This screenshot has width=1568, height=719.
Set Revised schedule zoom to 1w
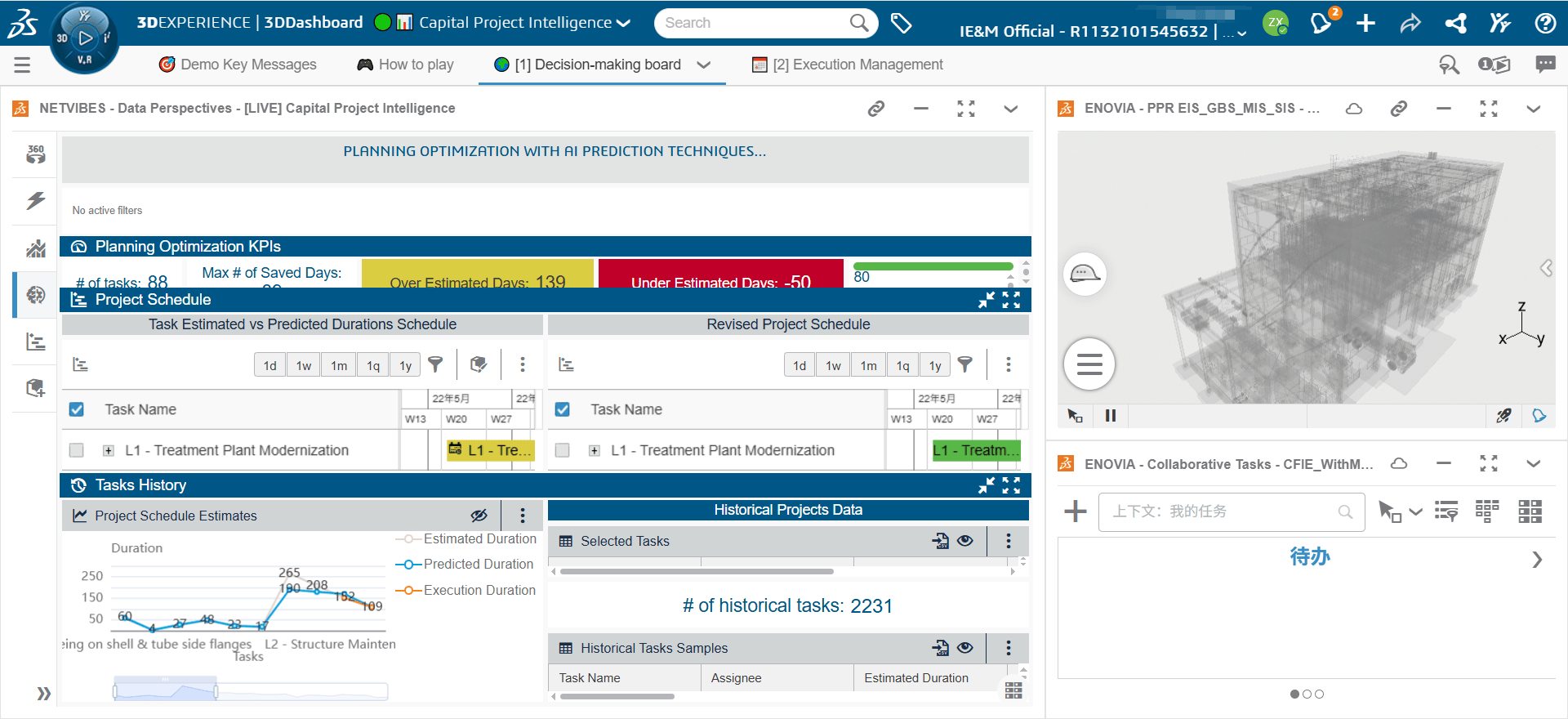point(833,365)
